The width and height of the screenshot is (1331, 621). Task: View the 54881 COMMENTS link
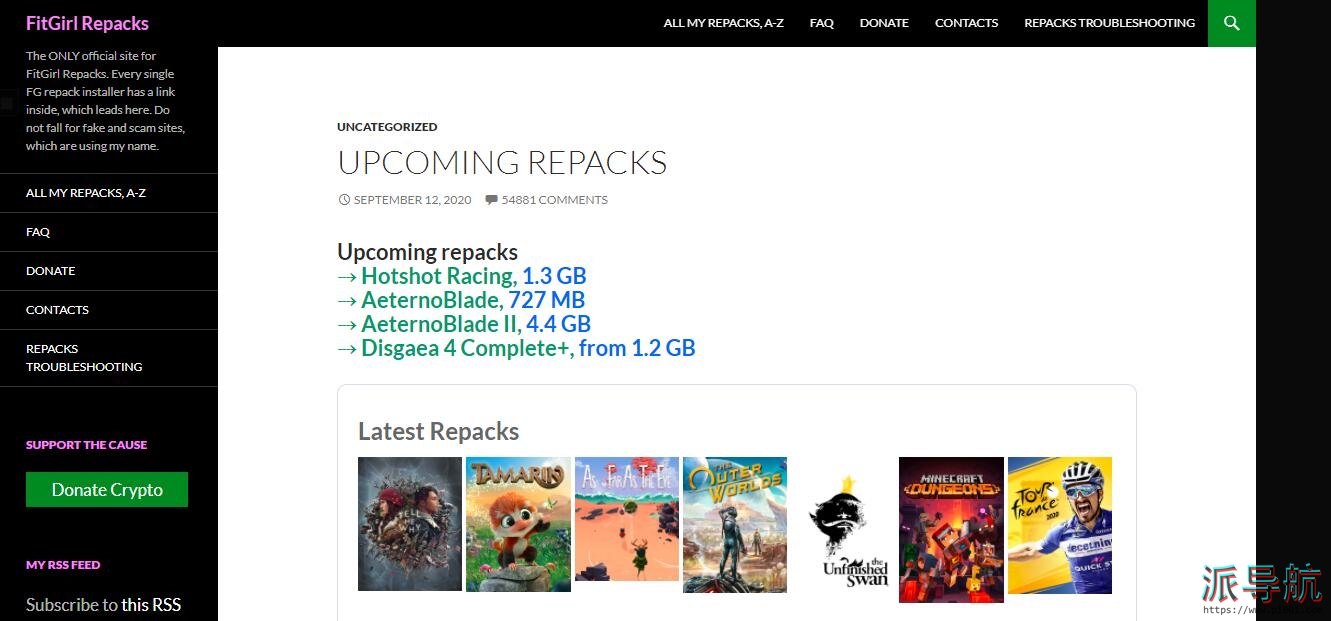coord(554,200)
